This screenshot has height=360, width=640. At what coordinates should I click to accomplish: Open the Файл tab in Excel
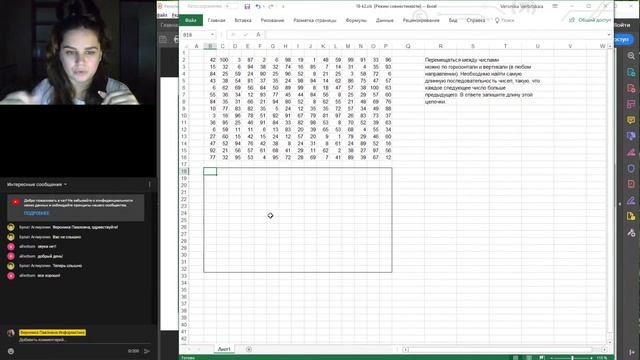click(x=191, y=20)
